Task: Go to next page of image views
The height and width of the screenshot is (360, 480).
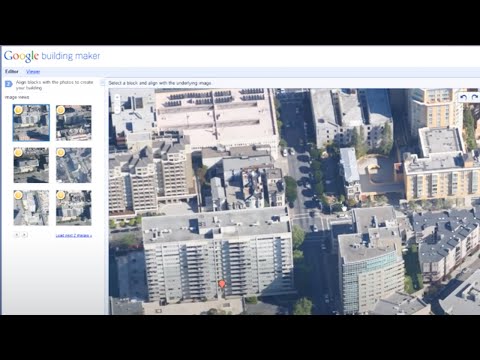Action: point(24,235)
